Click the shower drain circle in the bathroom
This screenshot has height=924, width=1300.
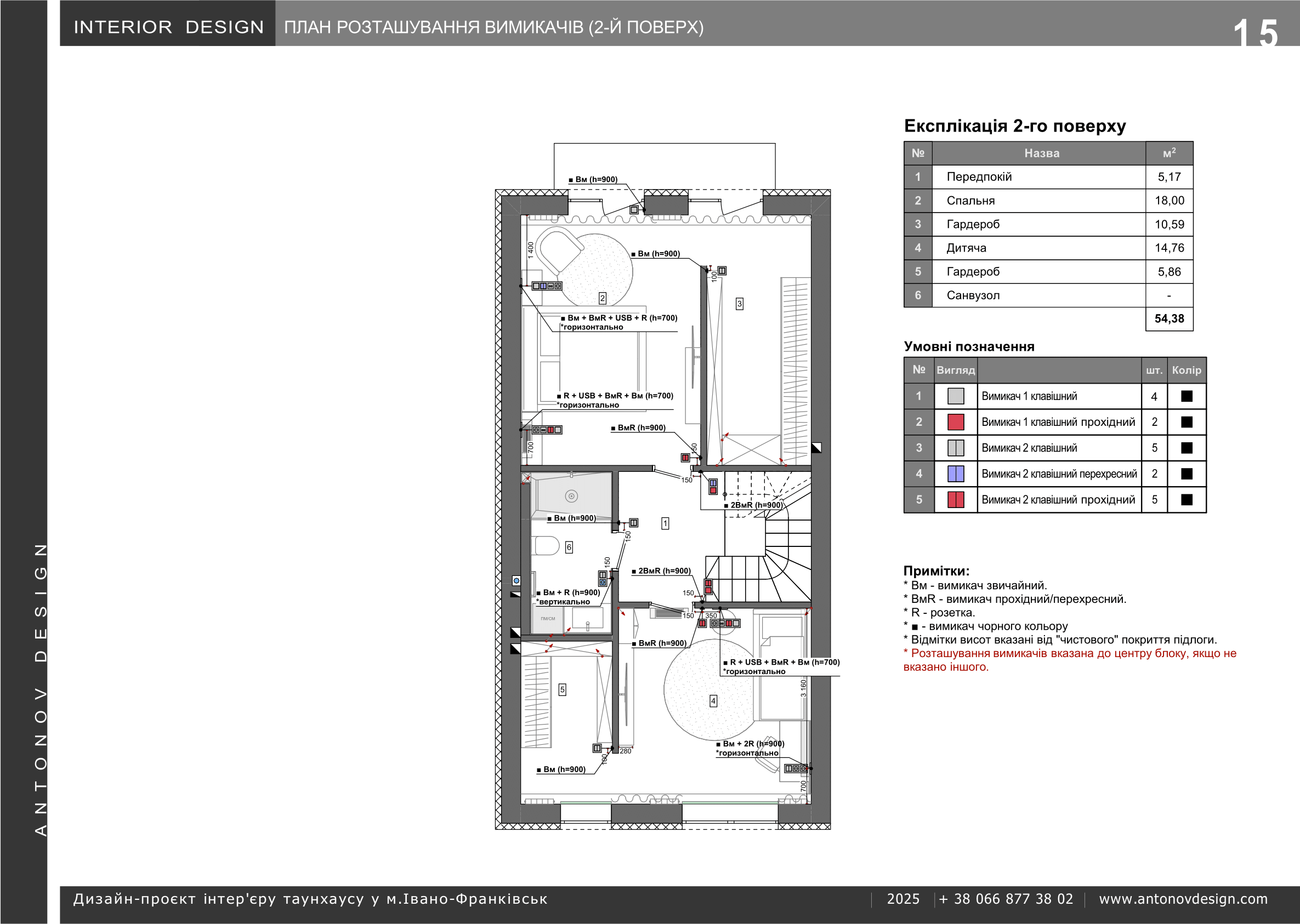(x=571, y=496)
